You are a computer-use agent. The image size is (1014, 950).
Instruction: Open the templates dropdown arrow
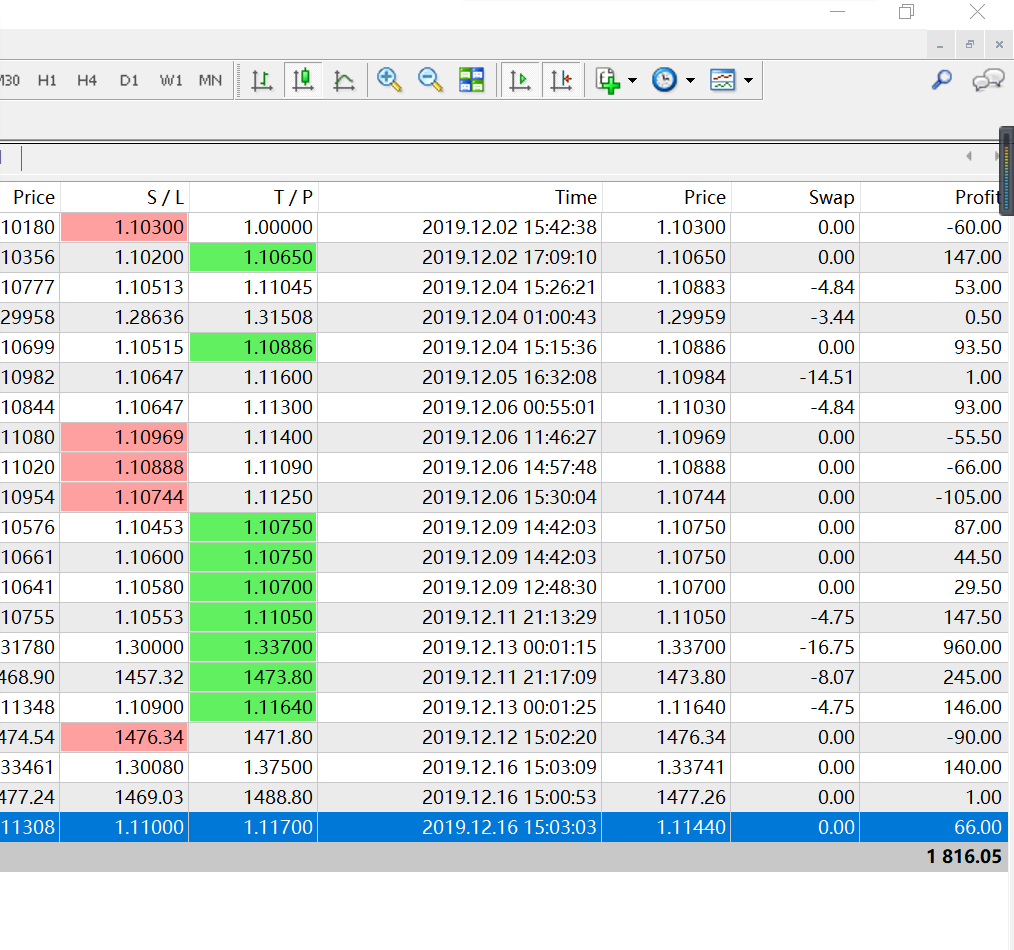click(748, 81)
